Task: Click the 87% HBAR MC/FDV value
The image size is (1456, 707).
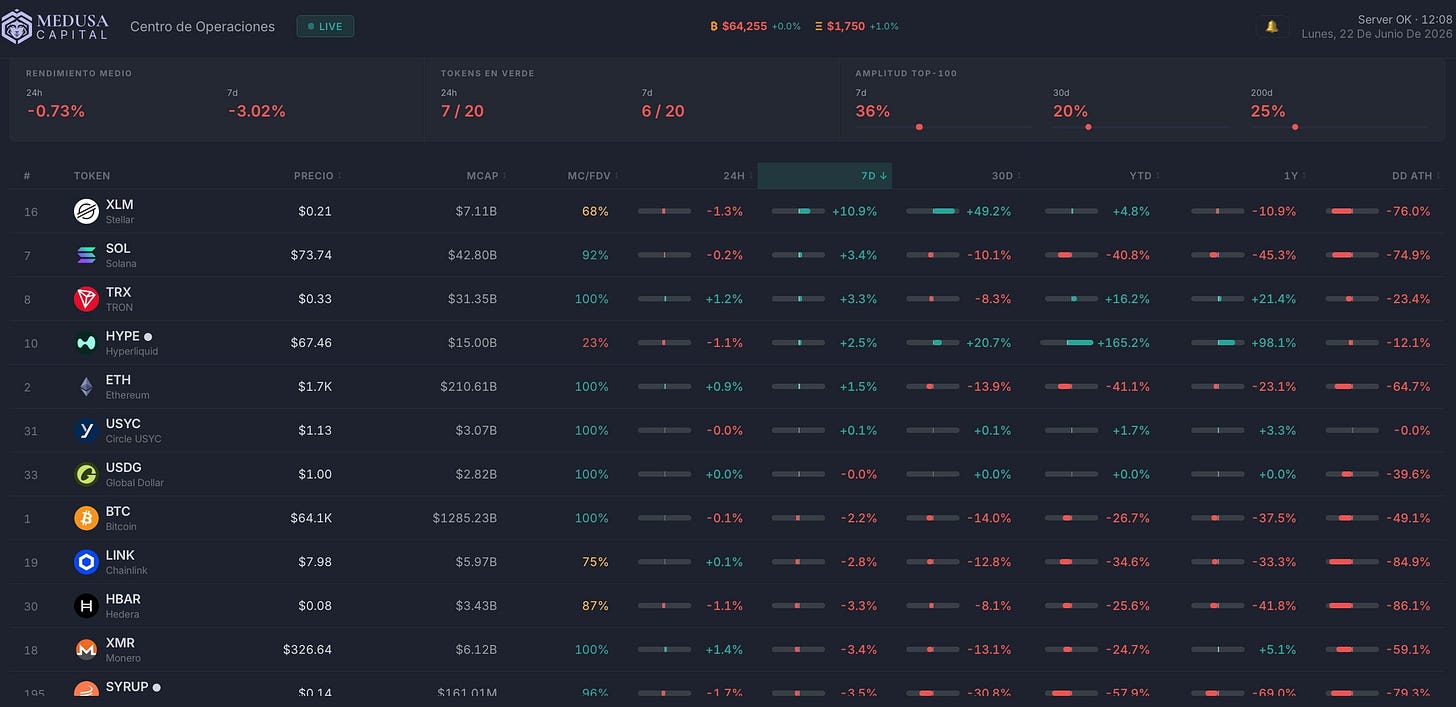Action: [x=595, y=606]
